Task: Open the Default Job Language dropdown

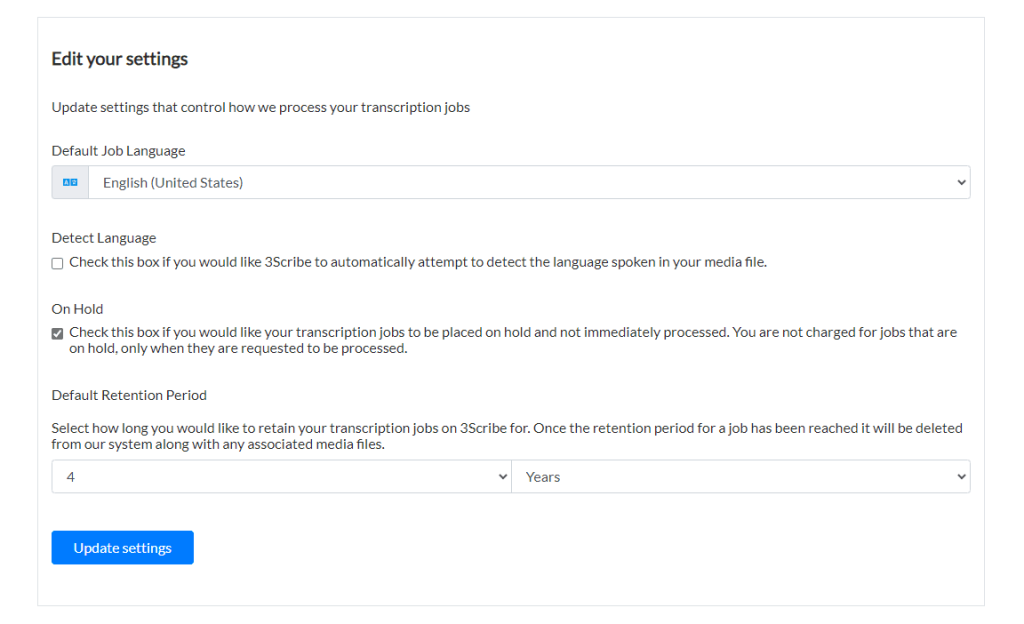Action: point(528,183)
